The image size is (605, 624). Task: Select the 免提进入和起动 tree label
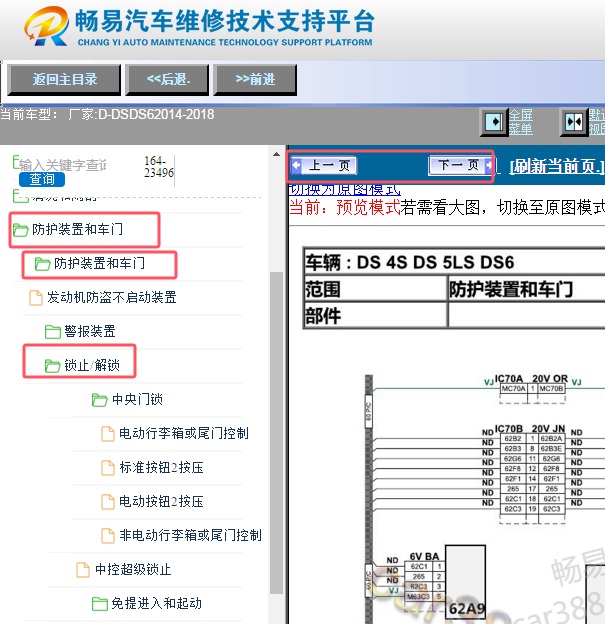[x=156, y=603]
